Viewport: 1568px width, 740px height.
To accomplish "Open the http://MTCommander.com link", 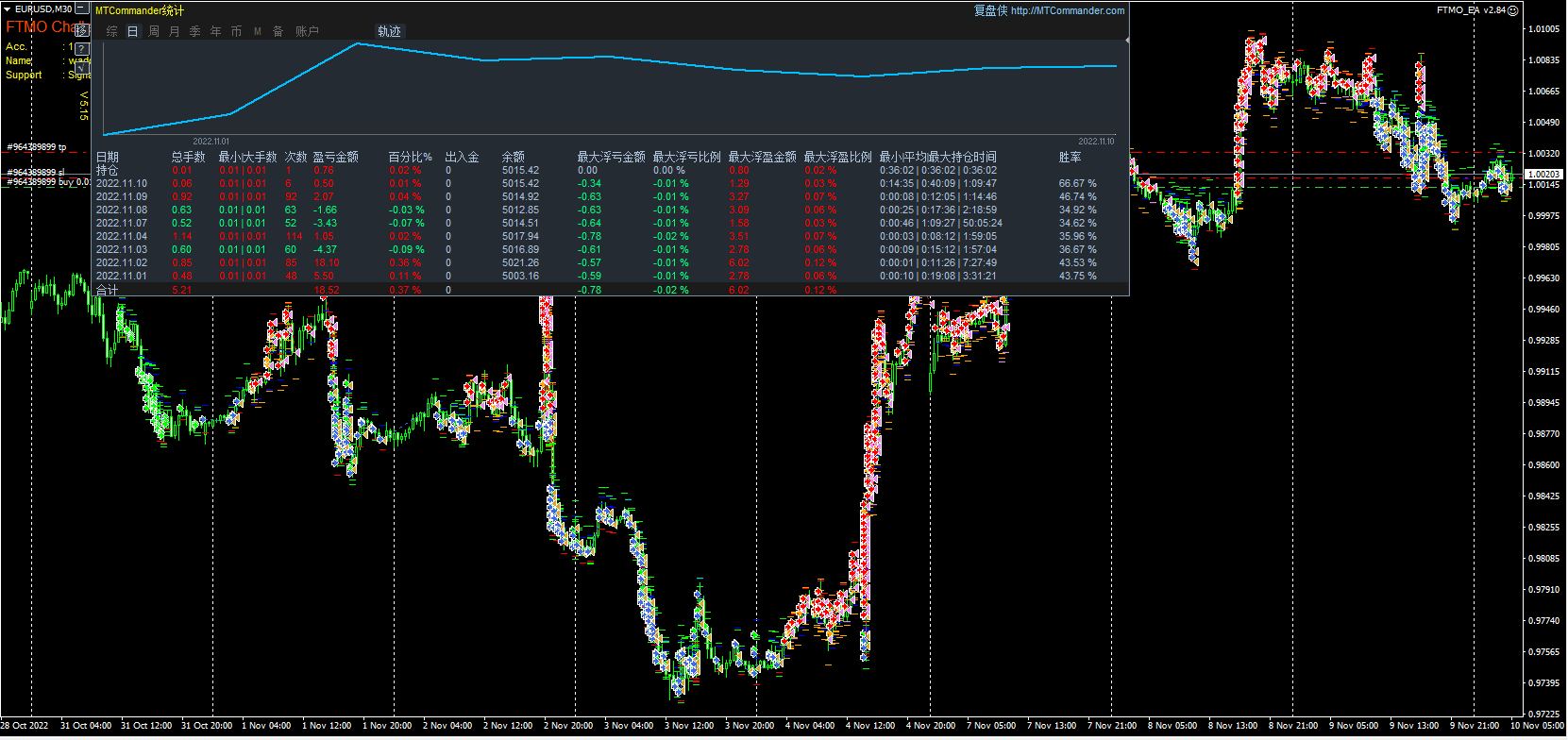I will tap(1067, 10).
